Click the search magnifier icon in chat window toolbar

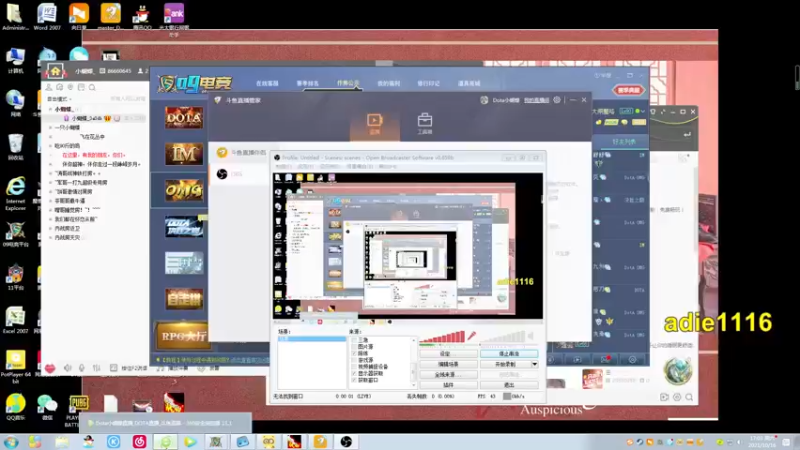92,87
